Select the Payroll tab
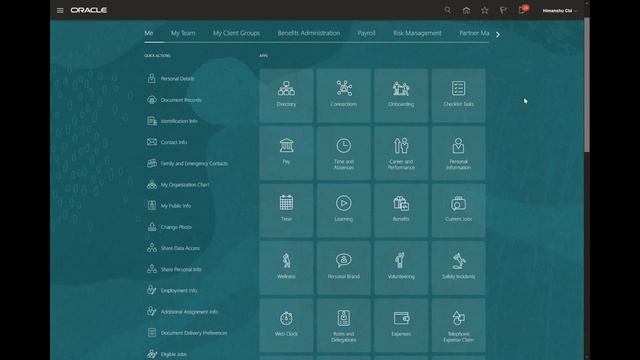The image size is (640, 360). click(x=366, y=33)
